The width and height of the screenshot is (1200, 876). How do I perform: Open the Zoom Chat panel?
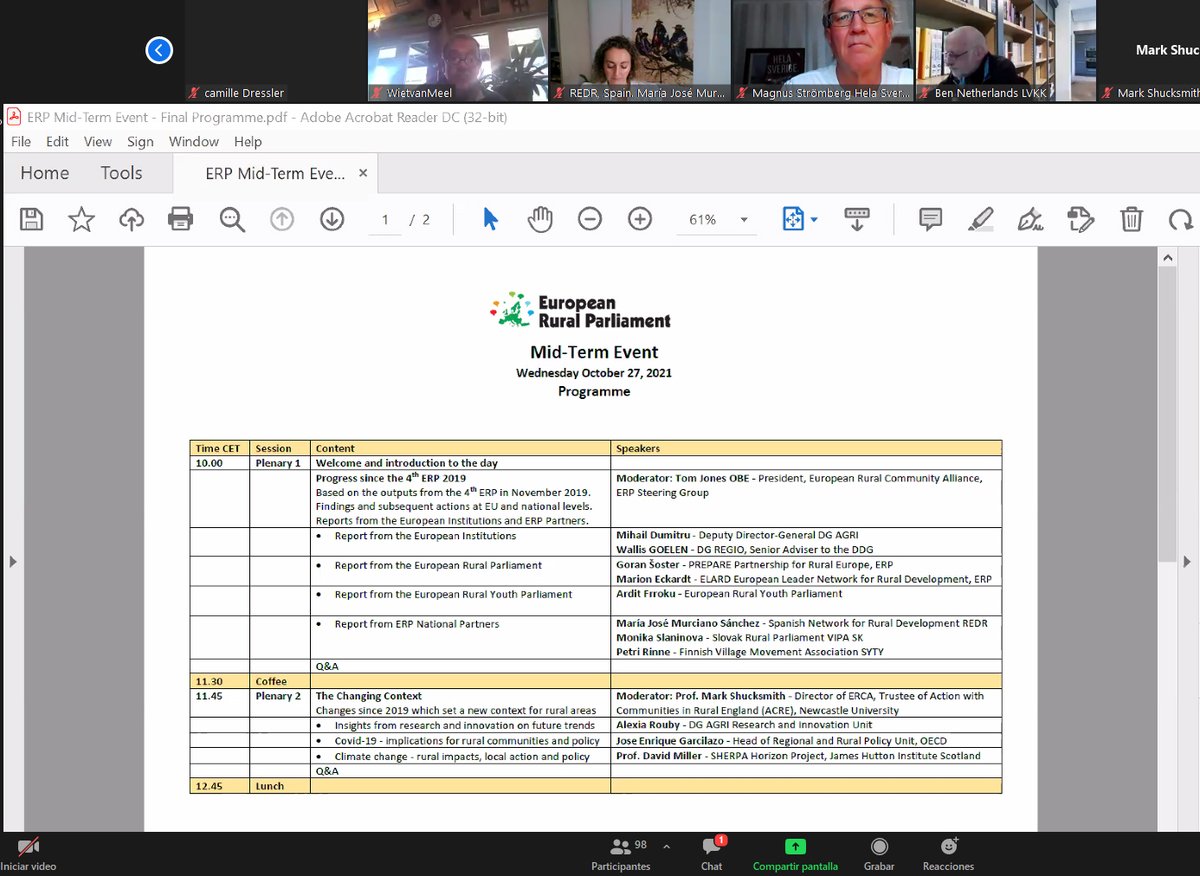[x=712, y=855]
